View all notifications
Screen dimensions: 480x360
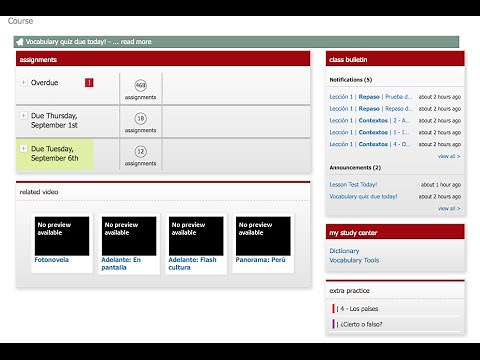[x=449, y=156]
